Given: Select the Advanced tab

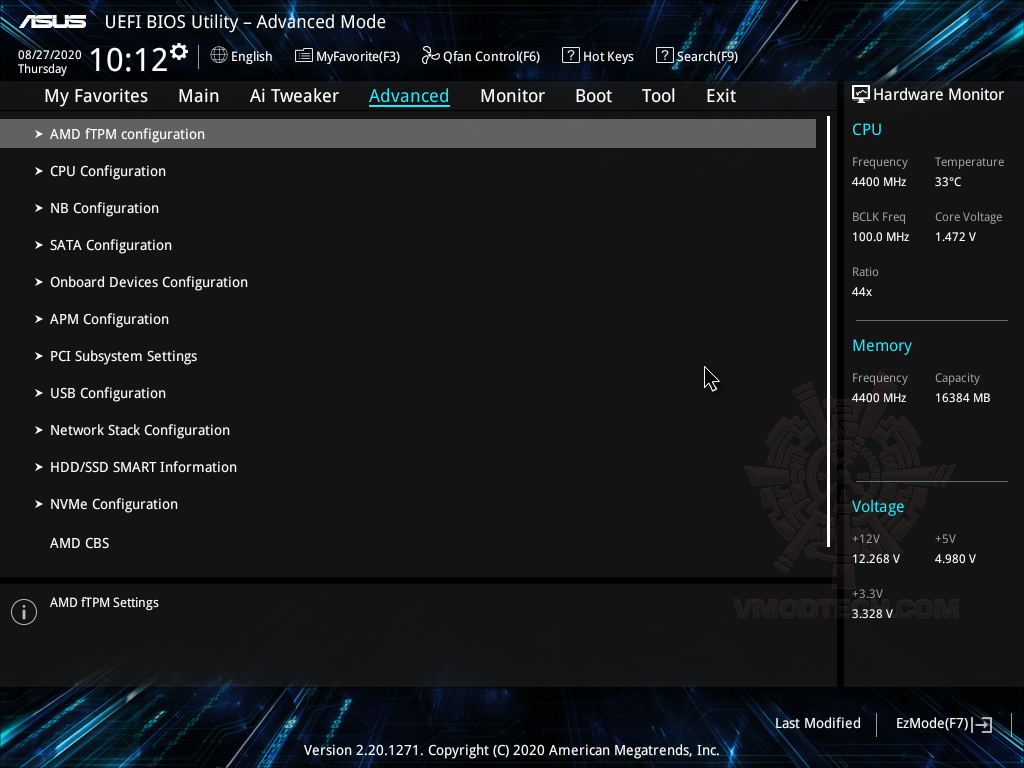Looking at the screenshot, I should tap(409, 96).
